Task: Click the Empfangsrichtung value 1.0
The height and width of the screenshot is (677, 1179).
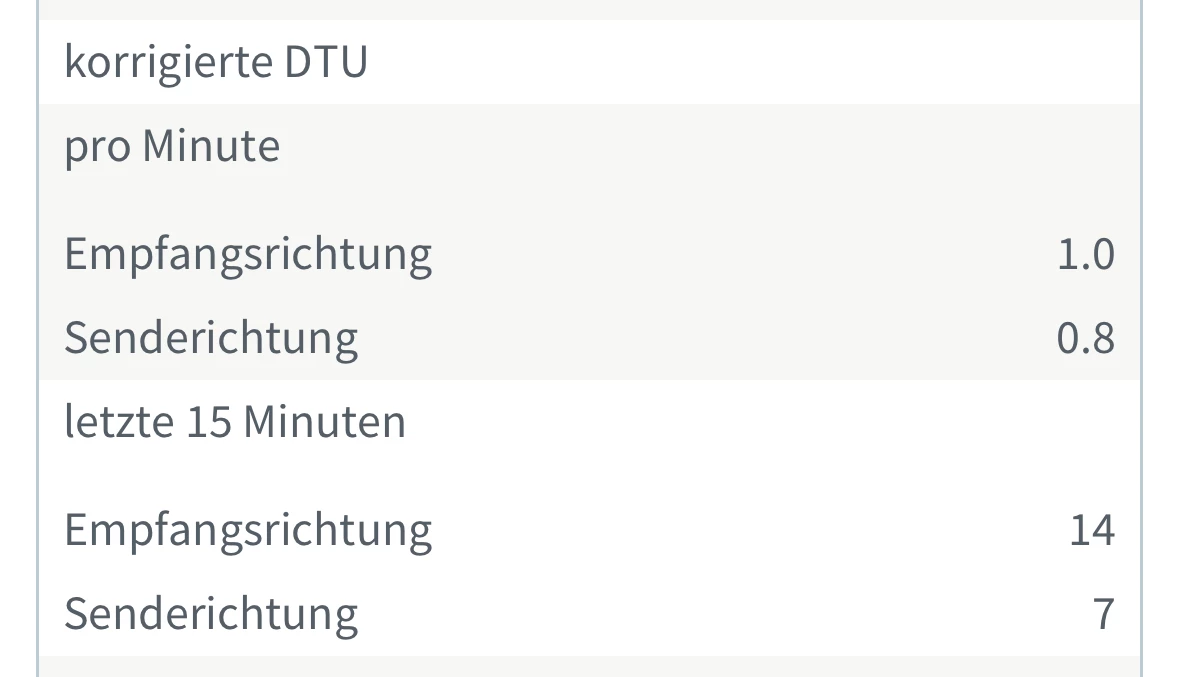Action: coord(1085,255)
